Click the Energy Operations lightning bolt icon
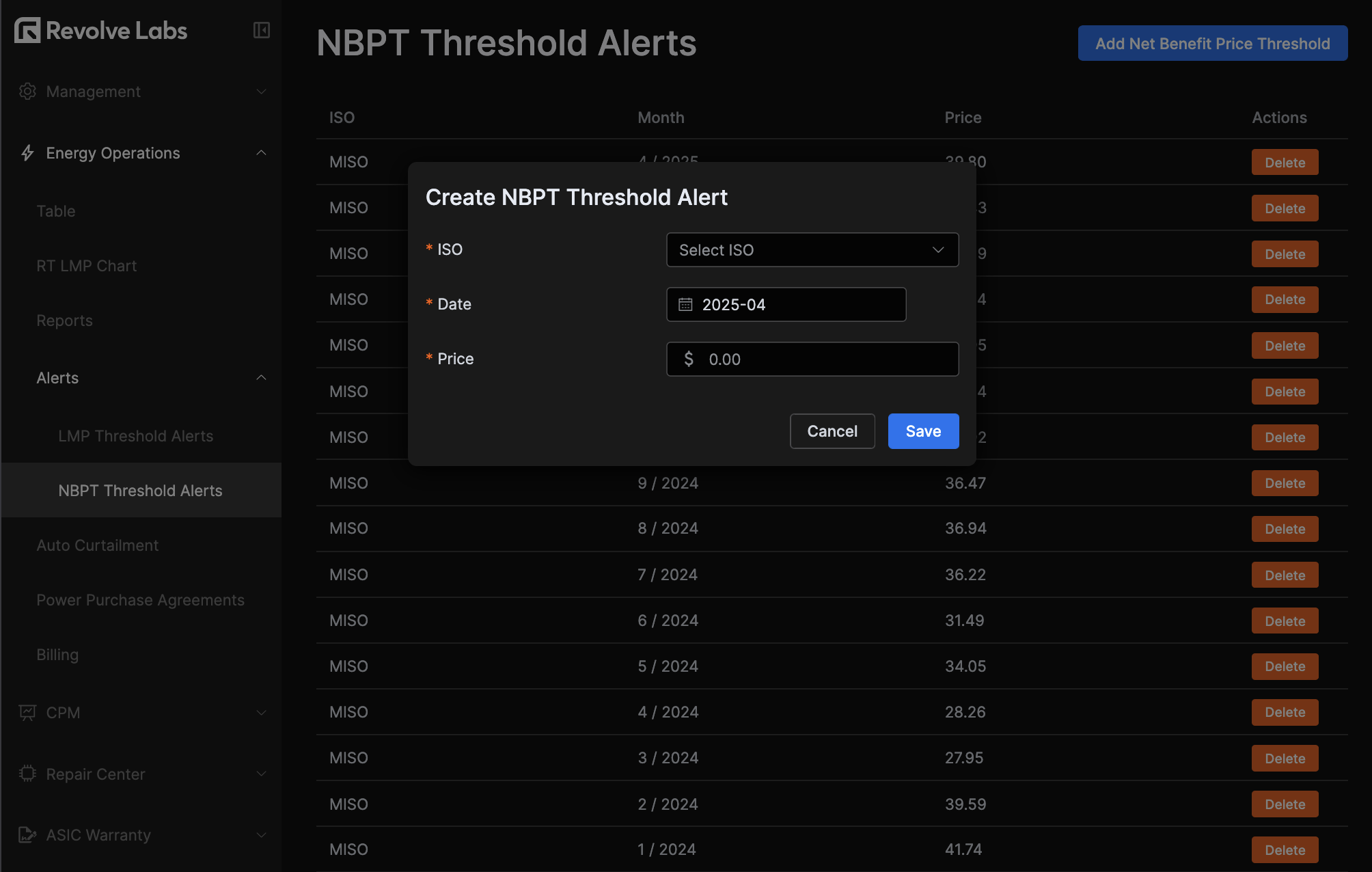 click(27, 152)
